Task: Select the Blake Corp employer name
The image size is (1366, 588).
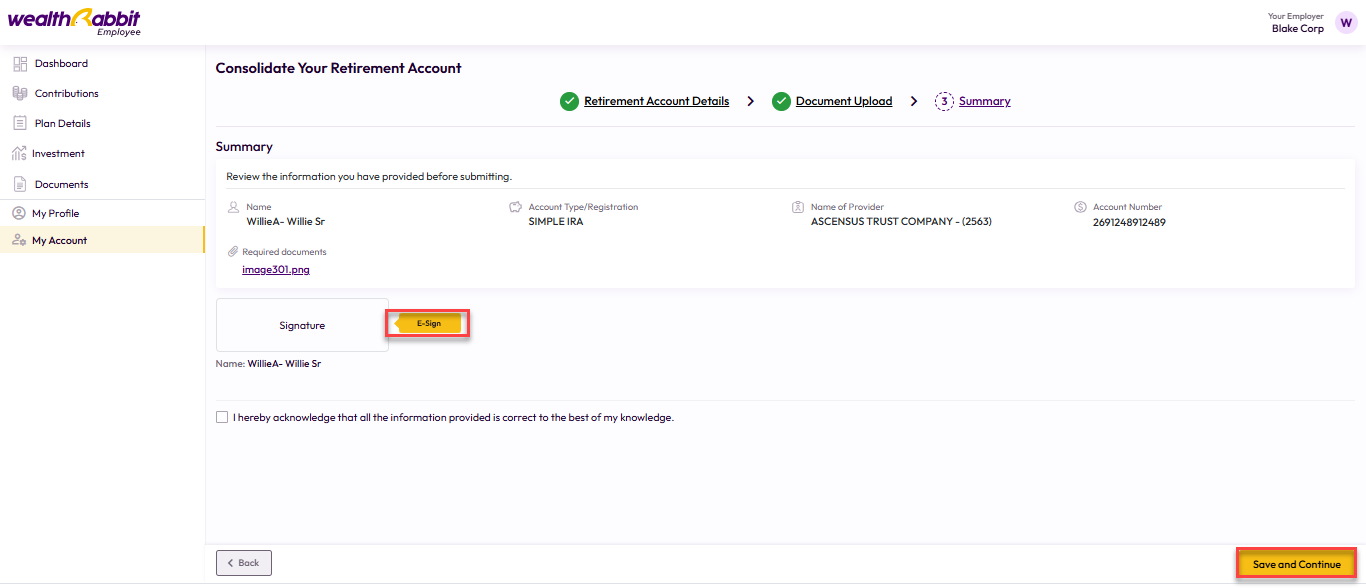Action: pyautogui.click(x=1298, y=29)
